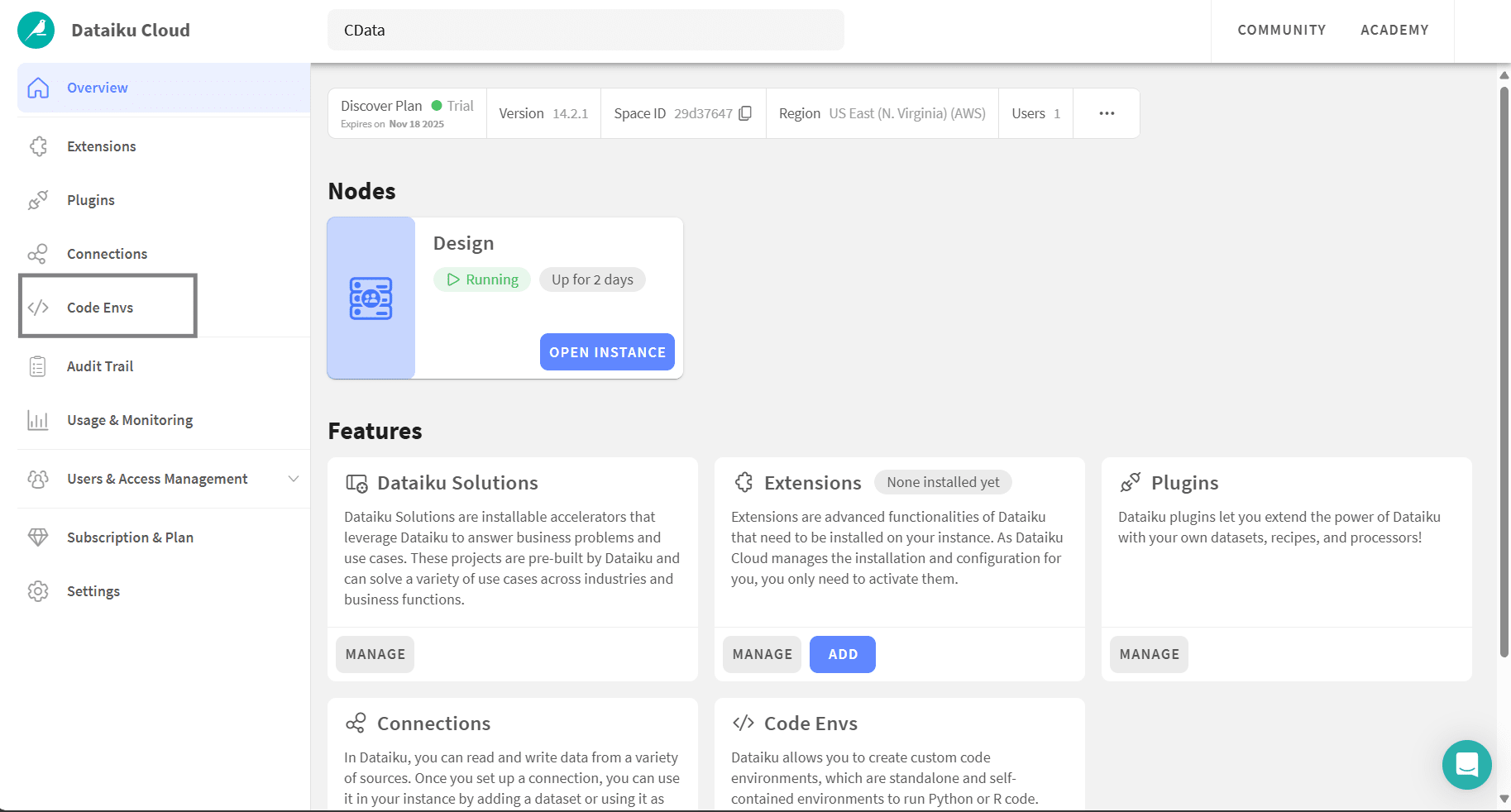Click the Design node server icon

371,299
